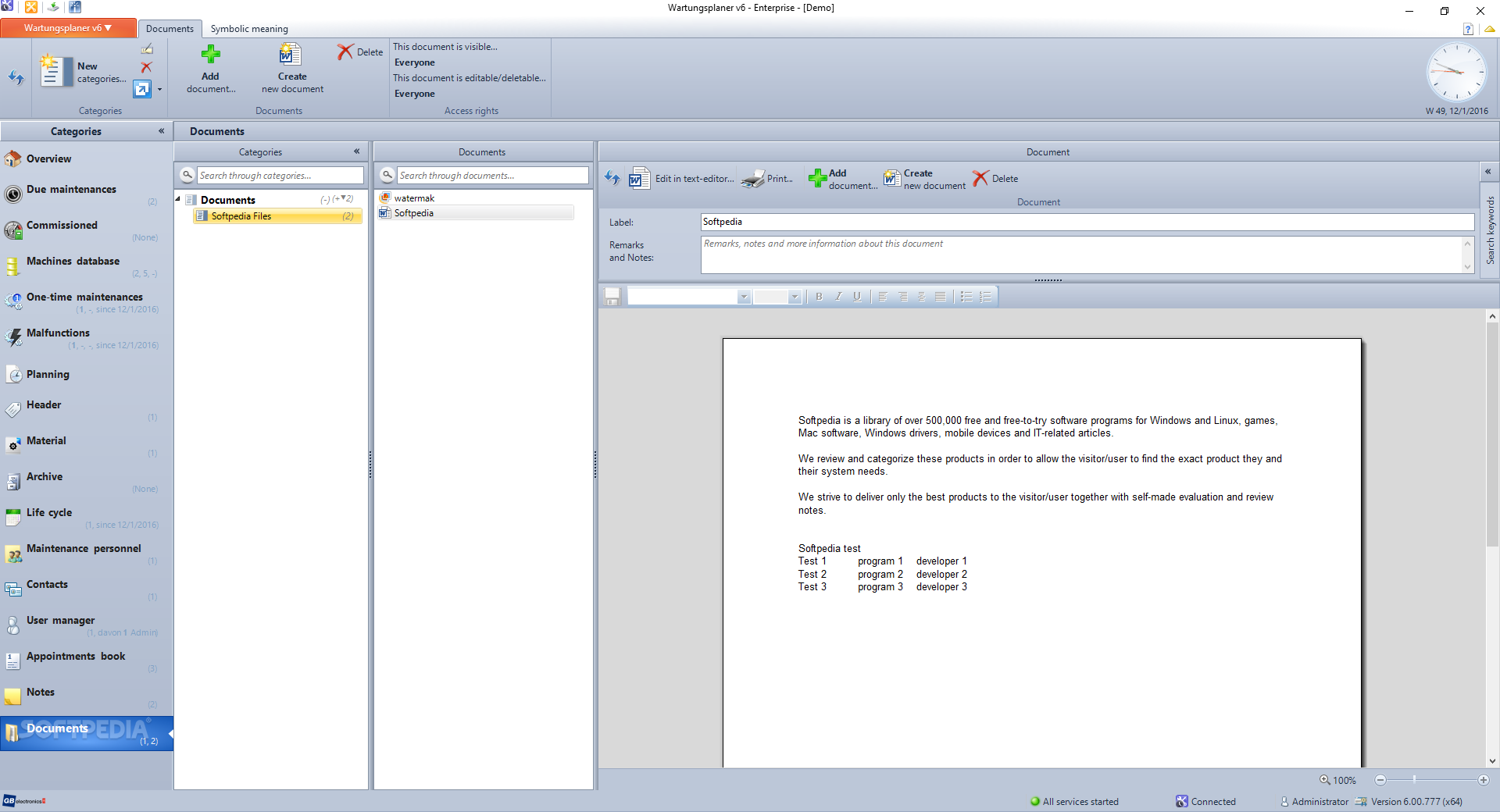Collapse the left Categories sidebar
Image resolution: width=1500 pixels, height=812 pixels.
click(161, 131)
